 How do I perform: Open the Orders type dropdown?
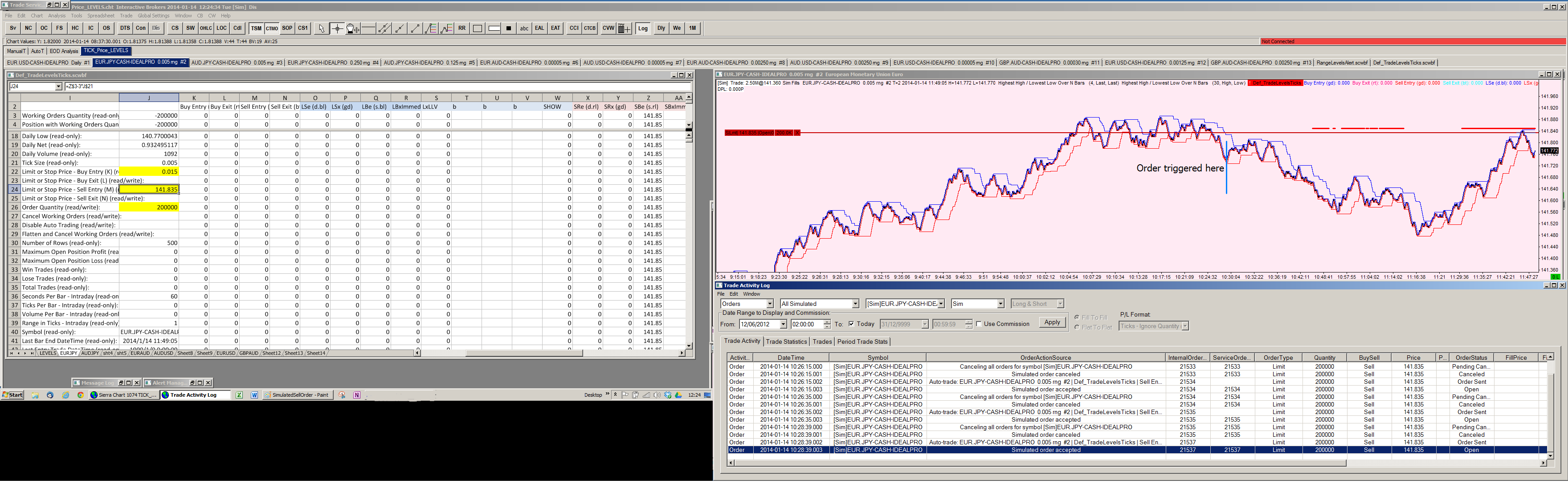point(770,304)
